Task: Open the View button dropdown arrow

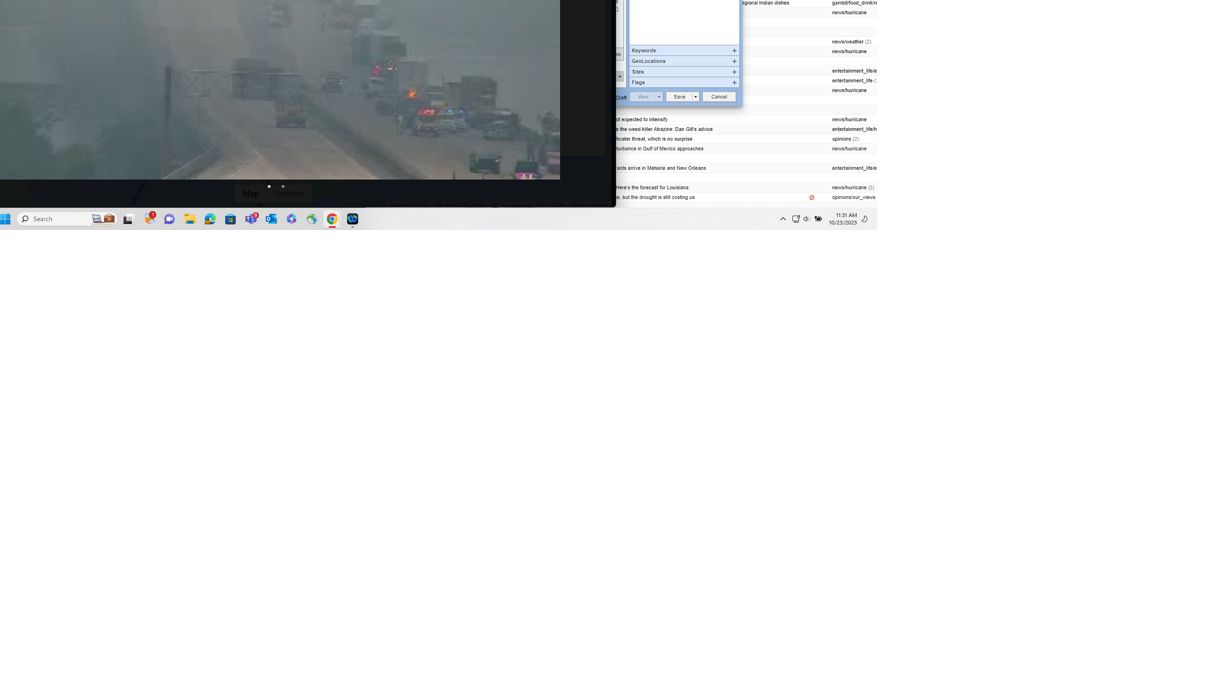Action: tap(659, 97)
